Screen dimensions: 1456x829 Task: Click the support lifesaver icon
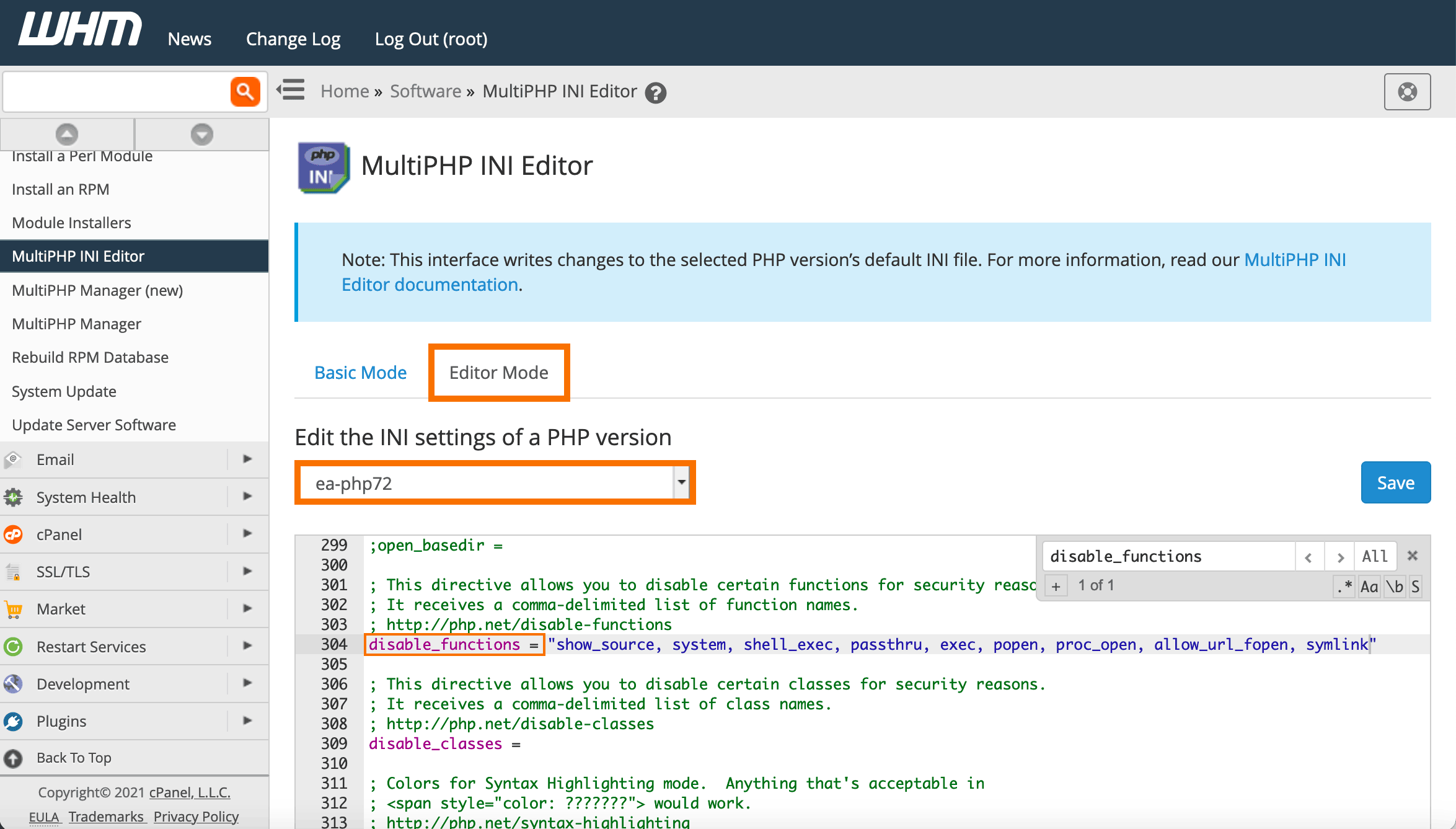pos(1407,92)
